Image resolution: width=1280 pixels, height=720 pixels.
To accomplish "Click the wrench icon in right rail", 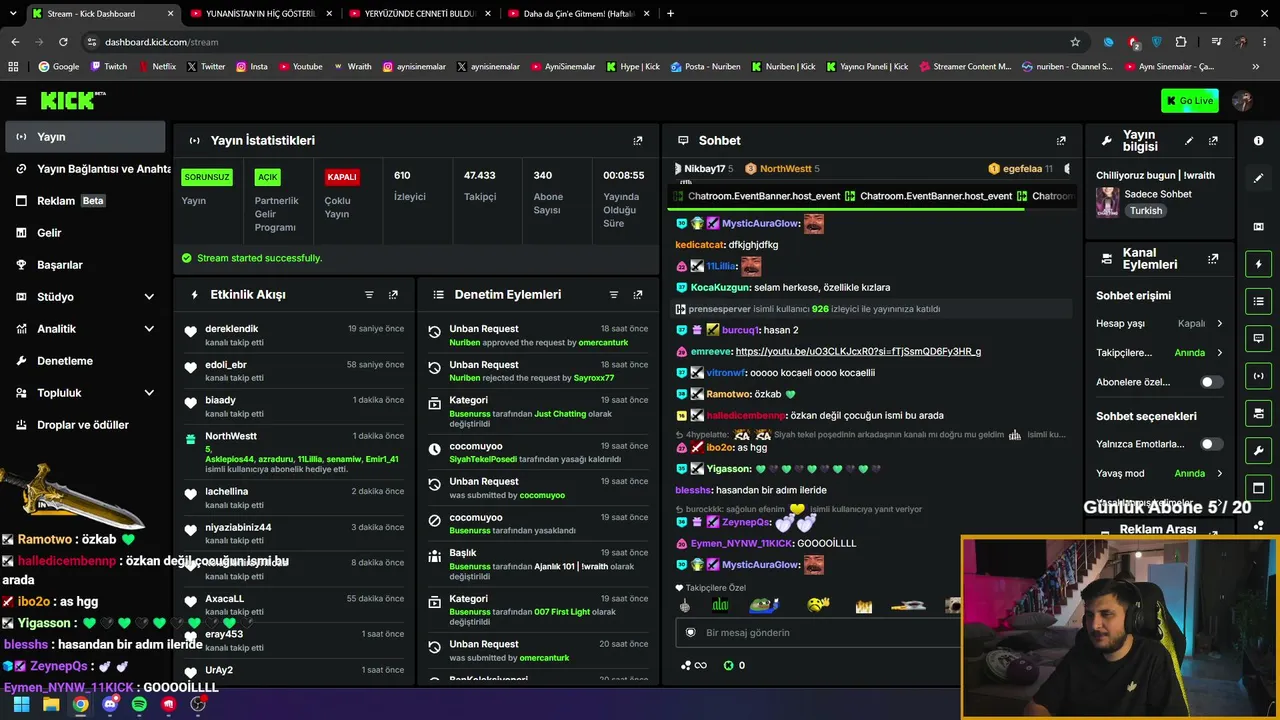I will click(x=1259, y=451).
